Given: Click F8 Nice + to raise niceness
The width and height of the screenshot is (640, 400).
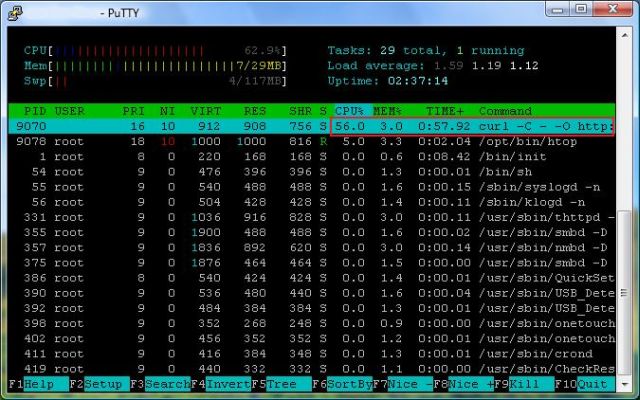Looking at the screenshot, I should pyautogui.click(x=463, y=384).
